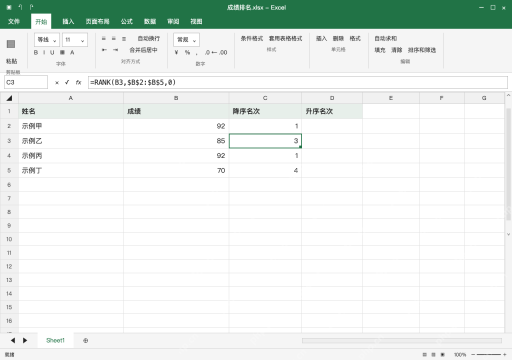Cancel formula entry with X icon
Image resolution: width=512 pixels, height=360 pixels.
[57, 83]
